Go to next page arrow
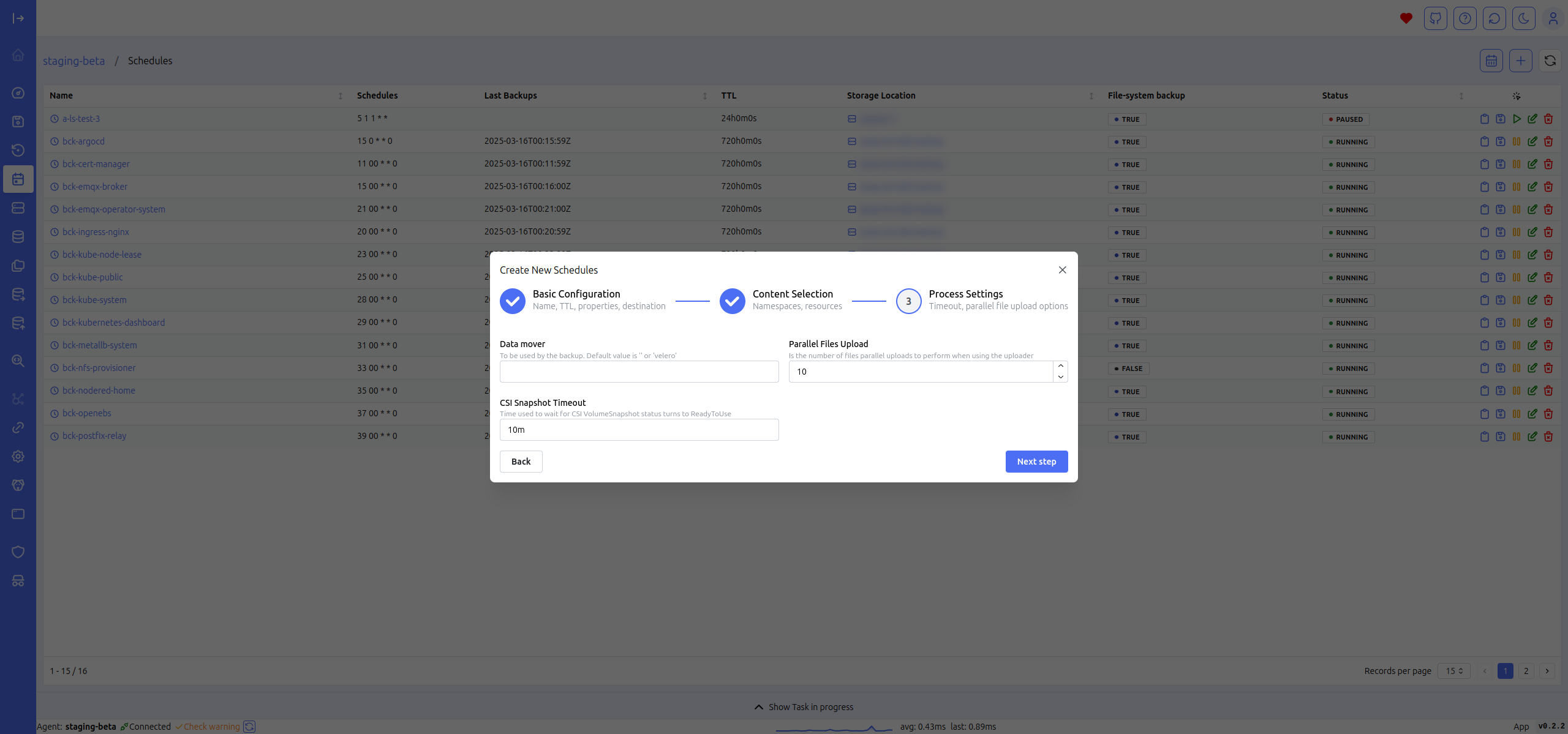The width and height of the screenshot is (1568, 734). [1547, 671]
